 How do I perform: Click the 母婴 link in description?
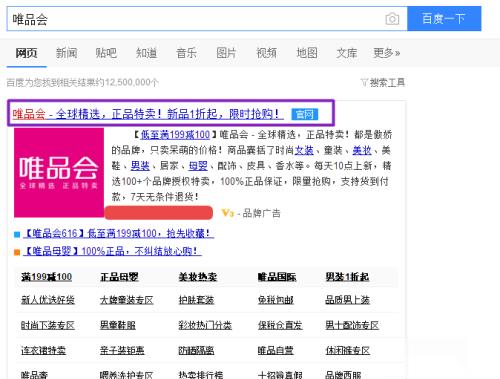click(x=198, y=166)
